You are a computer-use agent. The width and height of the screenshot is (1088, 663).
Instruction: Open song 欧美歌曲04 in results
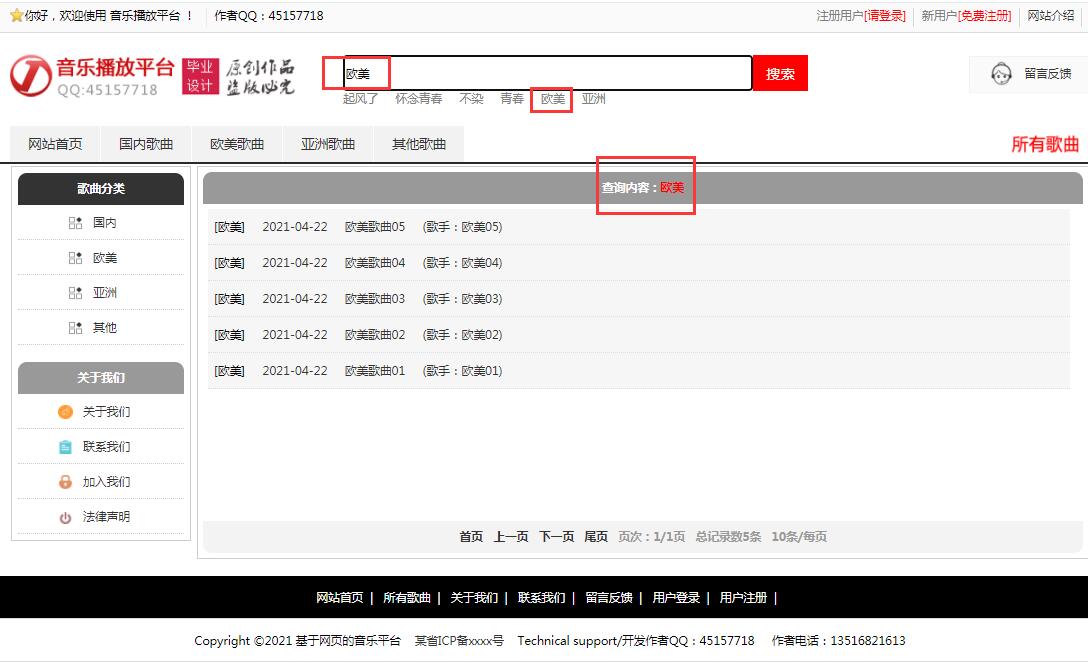click(x=375, y=263)
